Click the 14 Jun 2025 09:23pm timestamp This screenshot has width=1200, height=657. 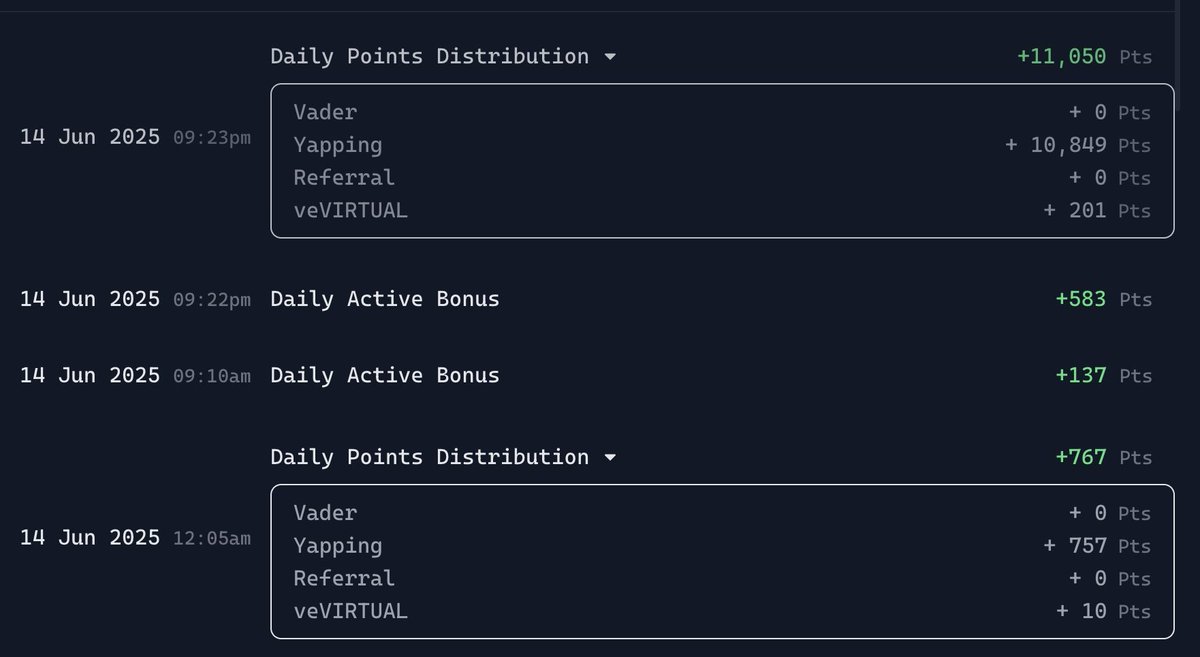point(135,137)
